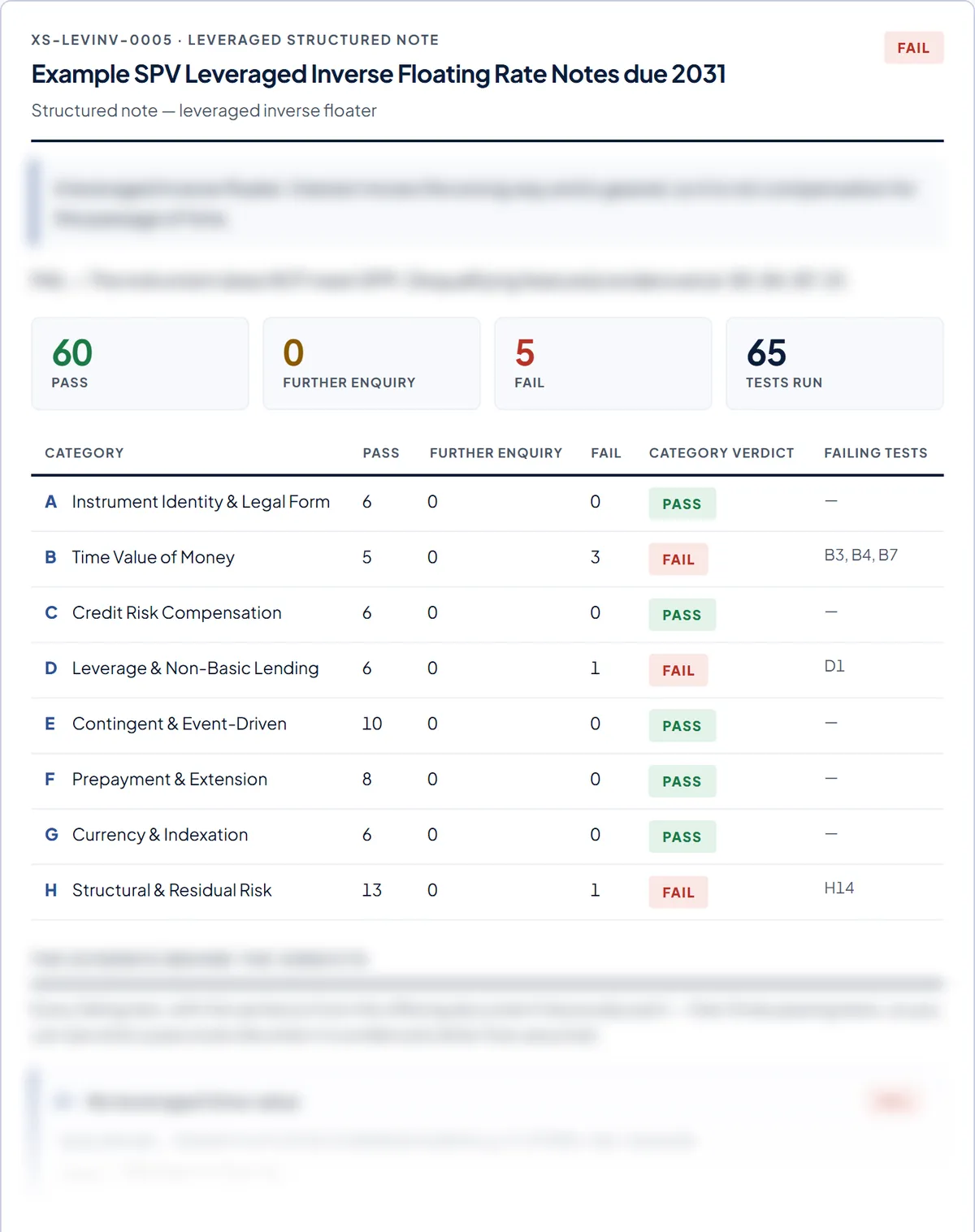
Task: Select the 'Time Value of Money' row name
Action: point(154,557)
